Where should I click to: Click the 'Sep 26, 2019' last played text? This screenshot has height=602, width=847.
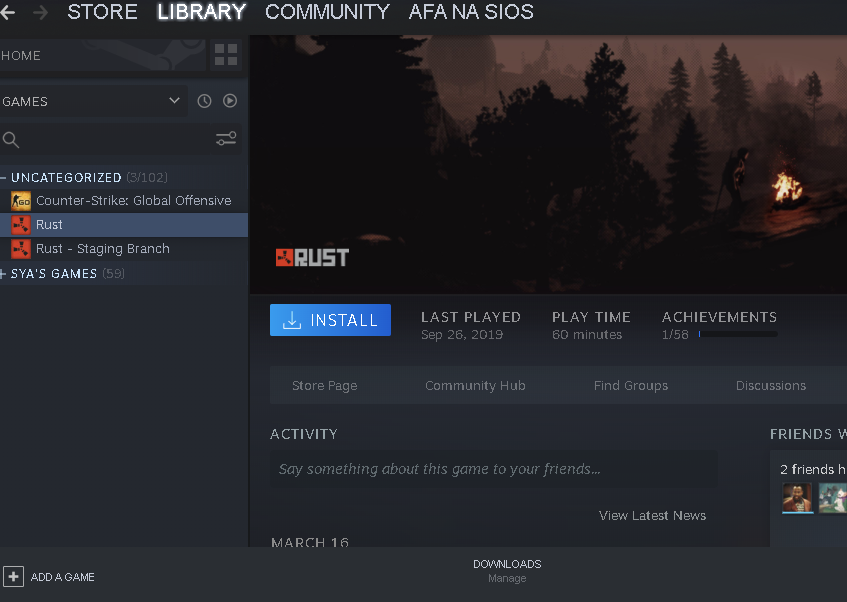point(462,335)
